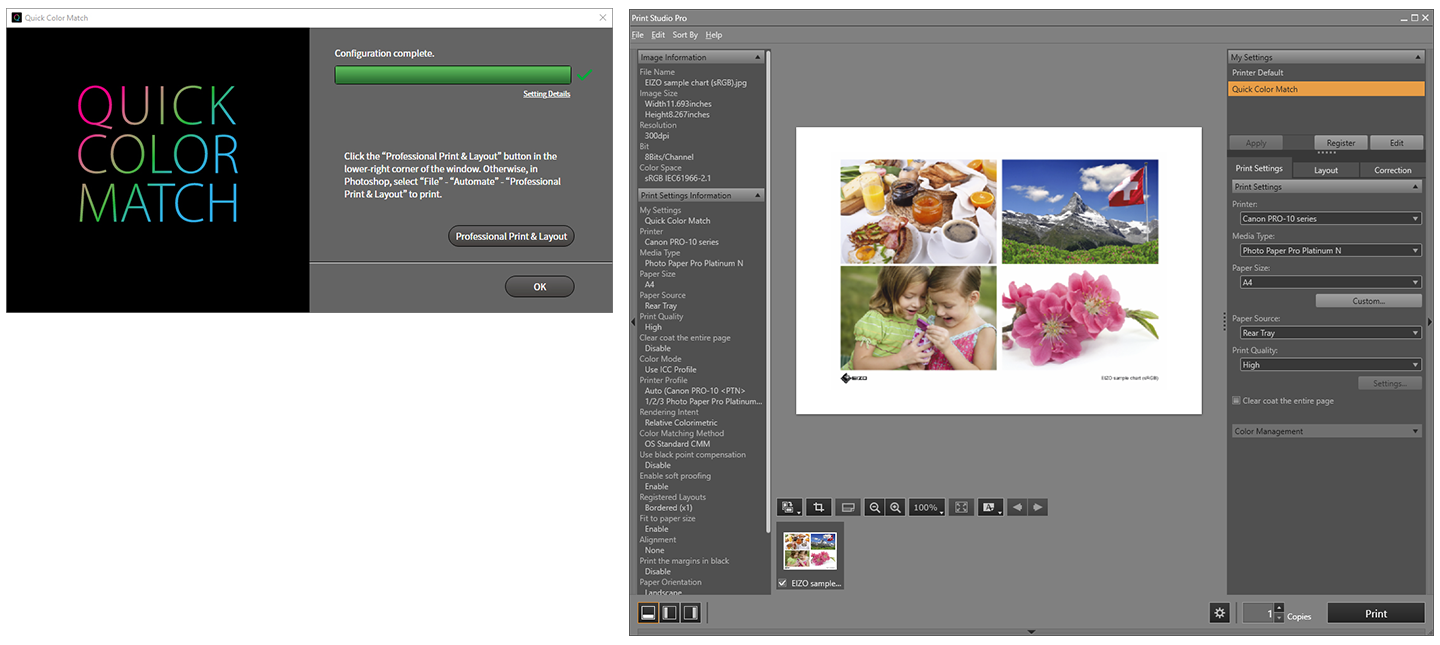Click the green configuration progress bar
The width and height of the screenshot is (1440, 645).
coord(453,75)
